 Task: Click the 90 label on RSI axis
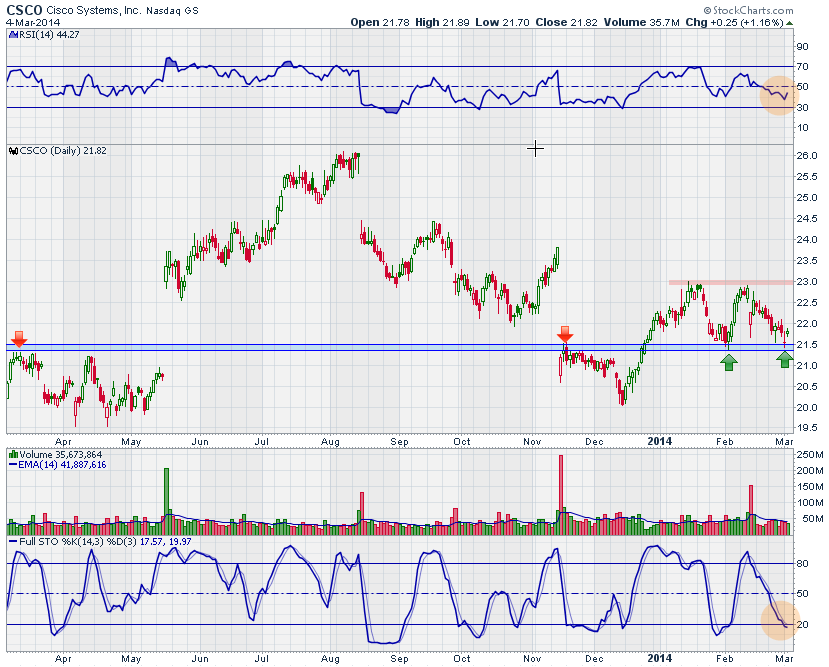(802, 47)
